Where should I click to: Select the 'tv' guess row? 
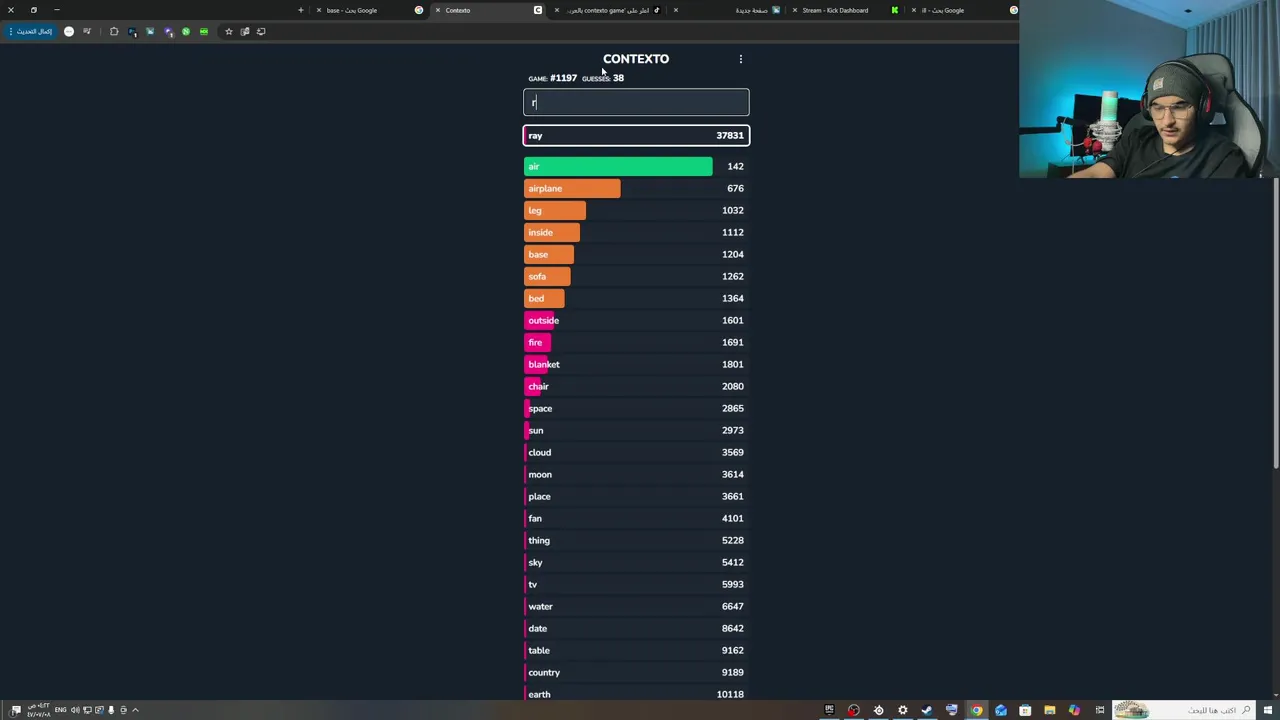coord(636,584)
